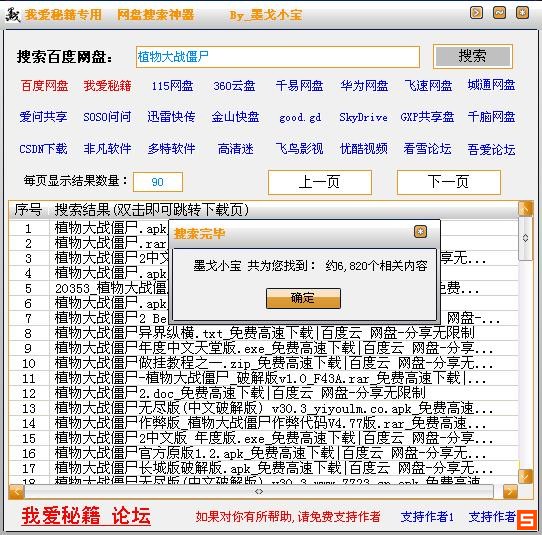Select 115网盘 search source

(x=172, y=85)
